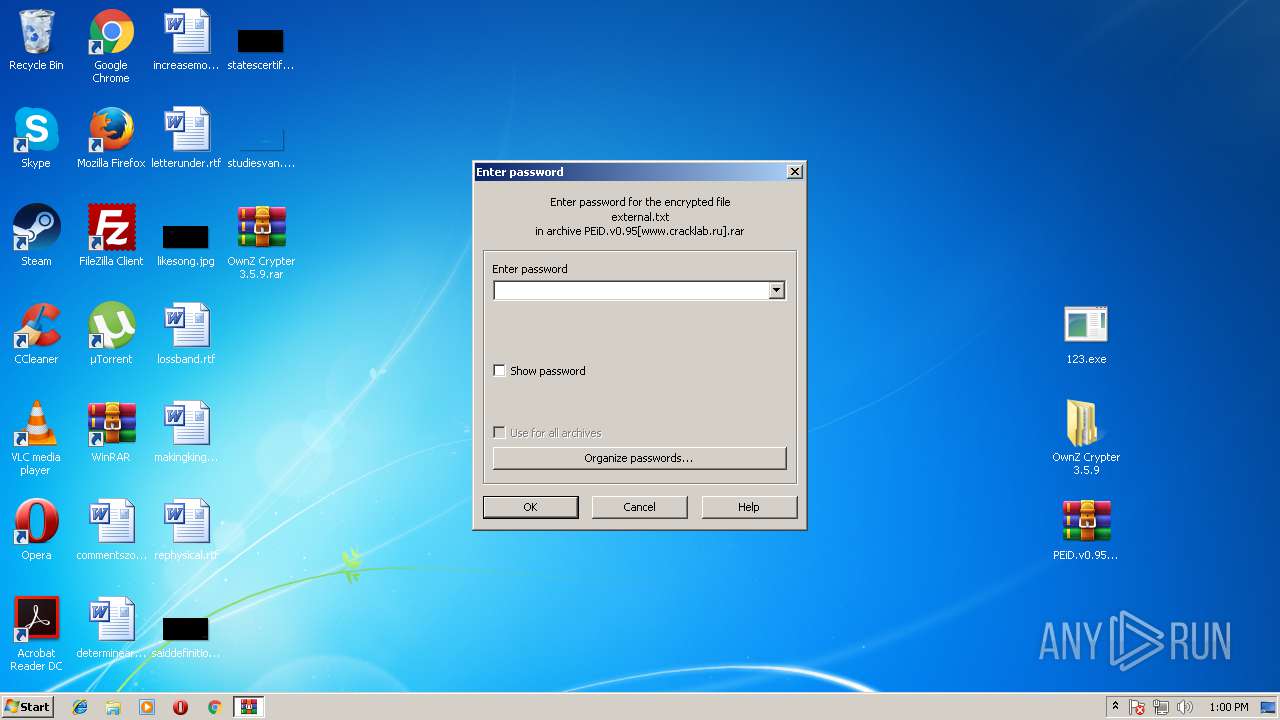The width and height of the screenshot is (1280, 720).
Task: Enable the Show password checkbox
Action: (500, 371)
